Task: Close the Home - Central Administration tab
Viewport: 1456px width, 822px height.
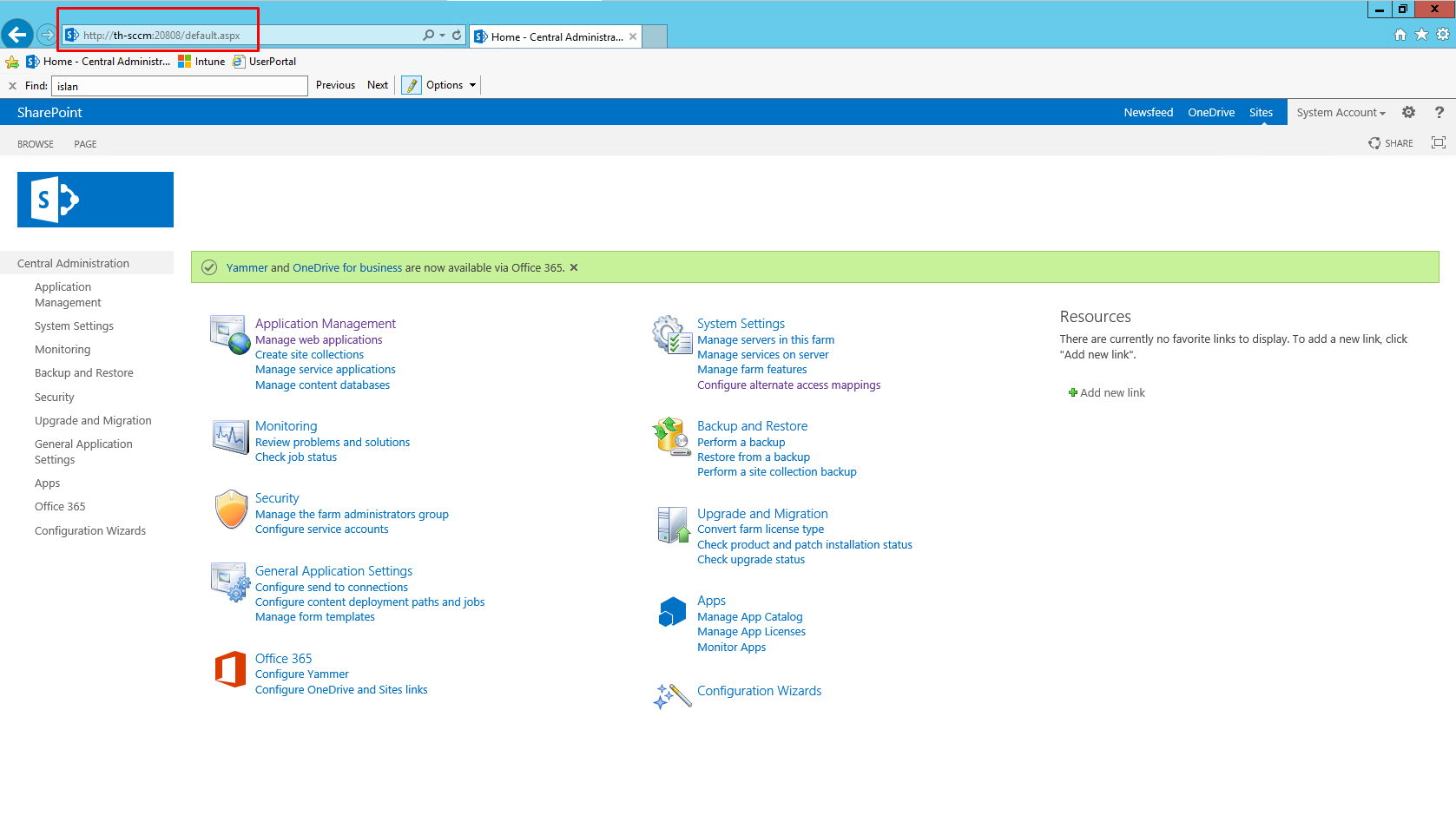Action: click(633, 36)
